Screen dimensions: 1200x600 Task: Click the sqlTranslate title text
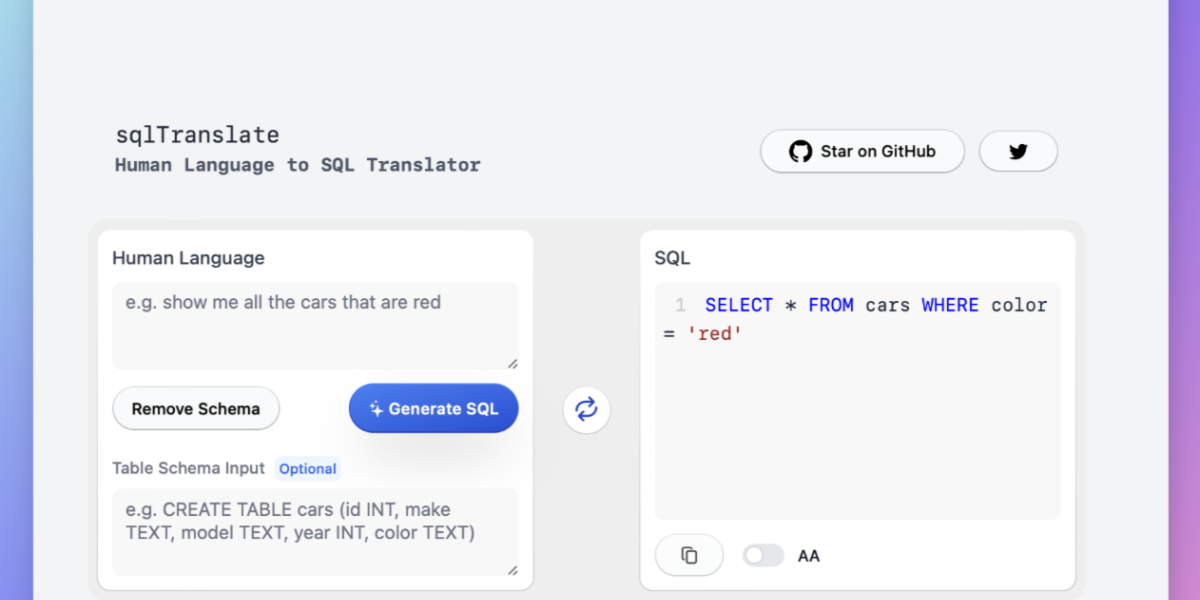point(197,134)
